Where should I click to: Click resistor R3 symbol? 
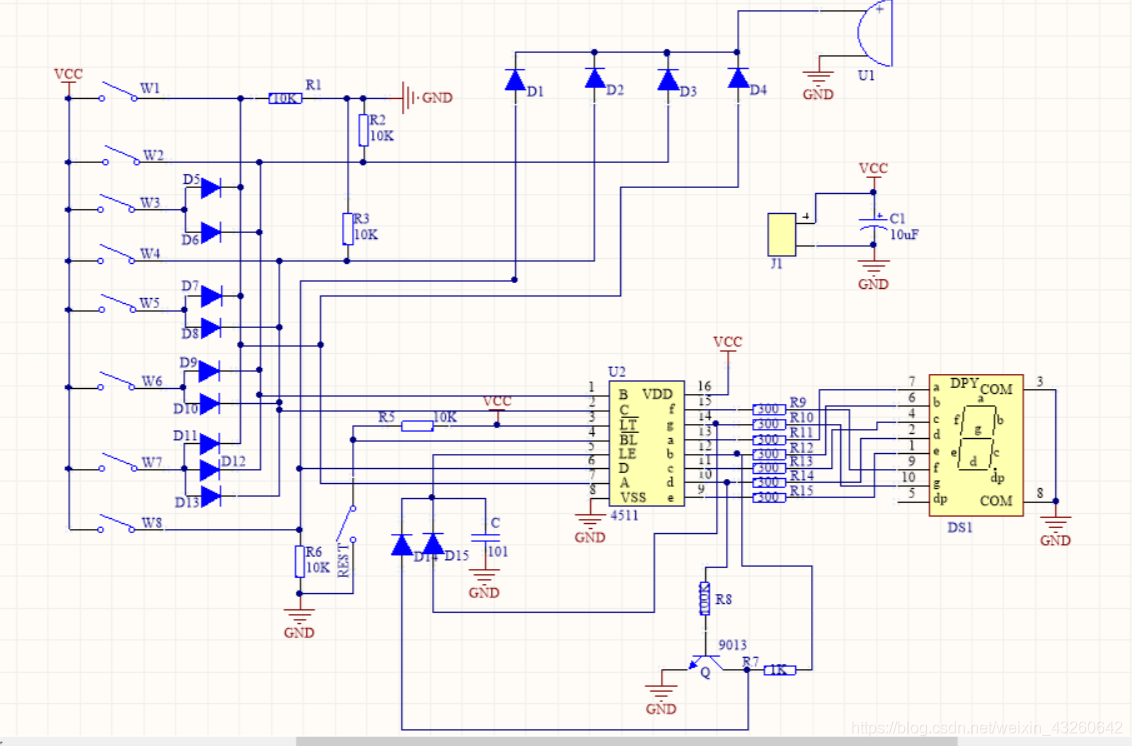pos(347,229)
